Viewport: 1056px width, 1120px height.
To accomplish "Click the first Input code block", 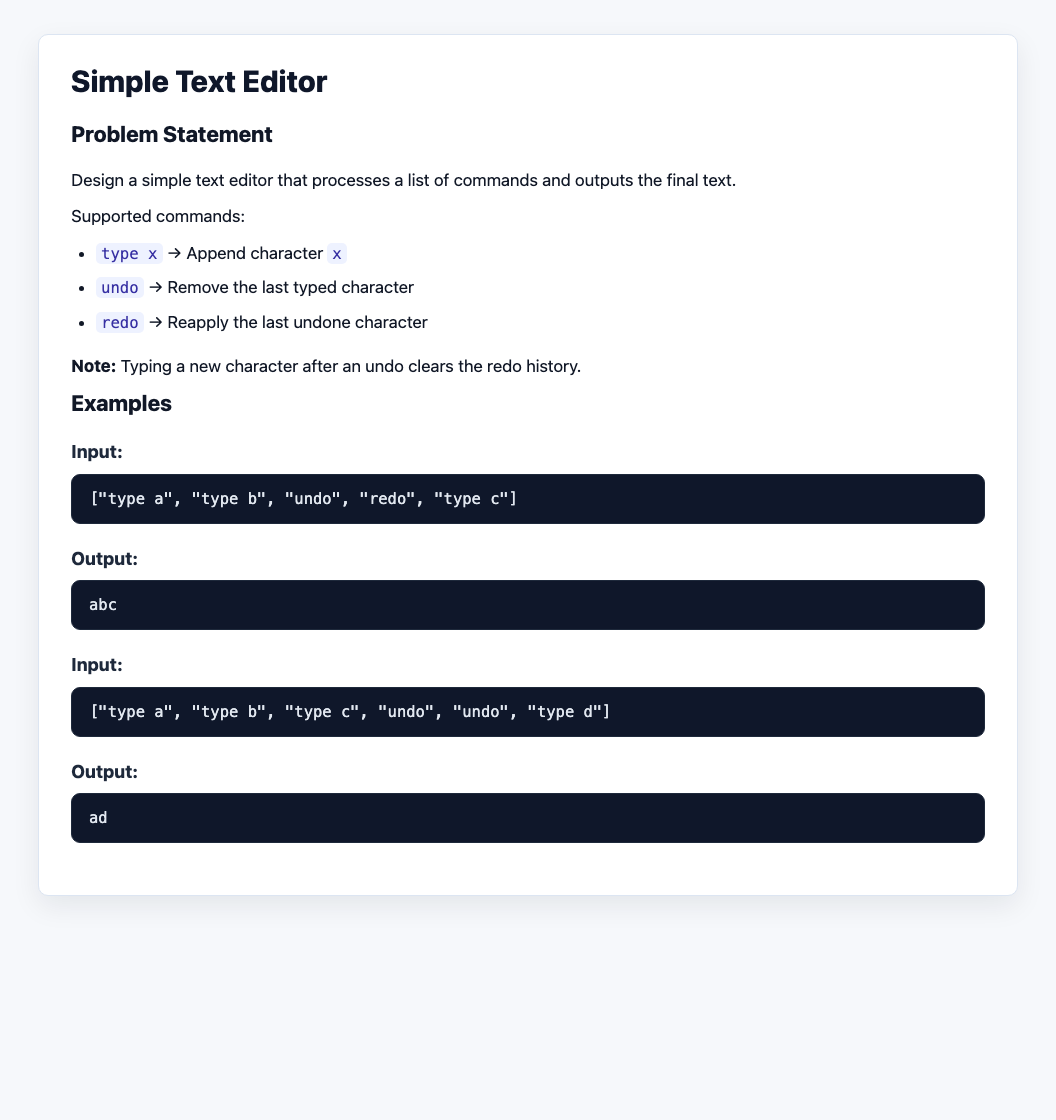I will [528, 499].
